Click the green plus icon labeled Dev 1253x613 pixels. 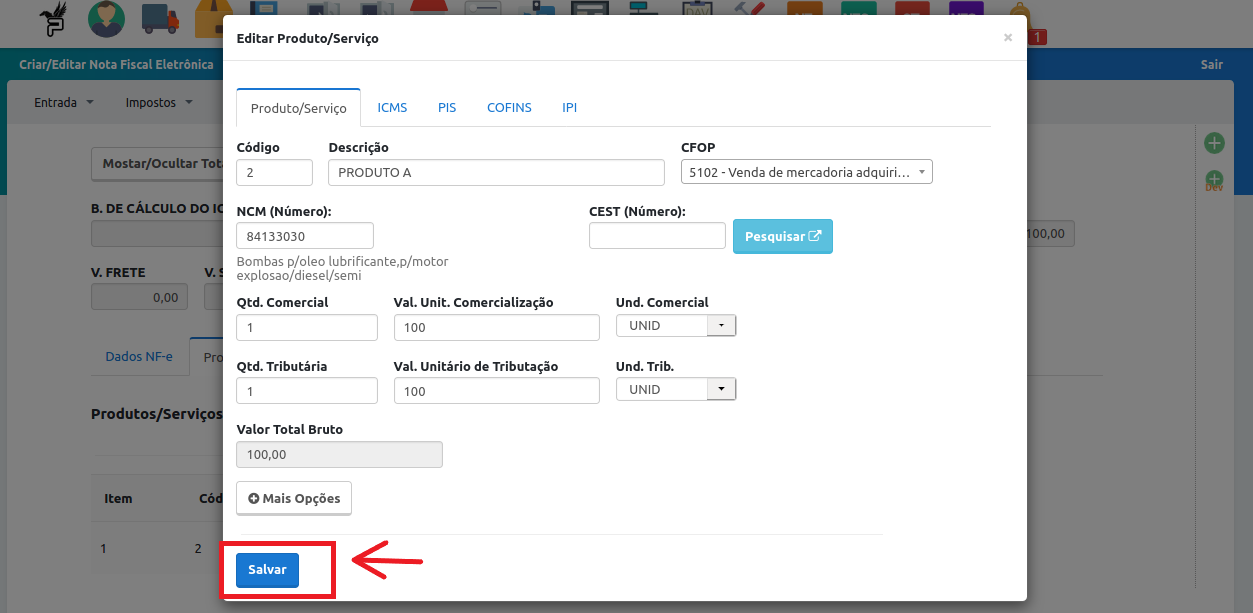(x=1214, y=181)
